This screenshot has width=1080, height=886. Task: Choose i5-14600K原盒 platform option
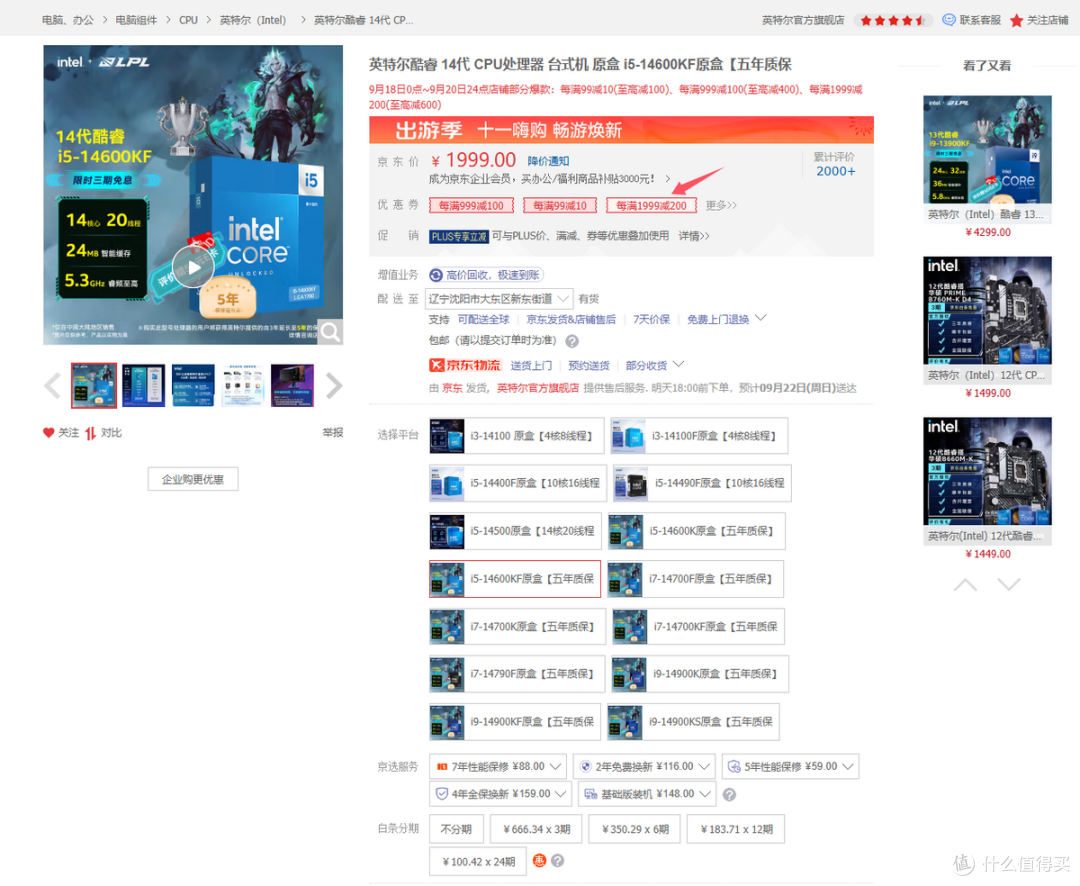coord(696,531)
